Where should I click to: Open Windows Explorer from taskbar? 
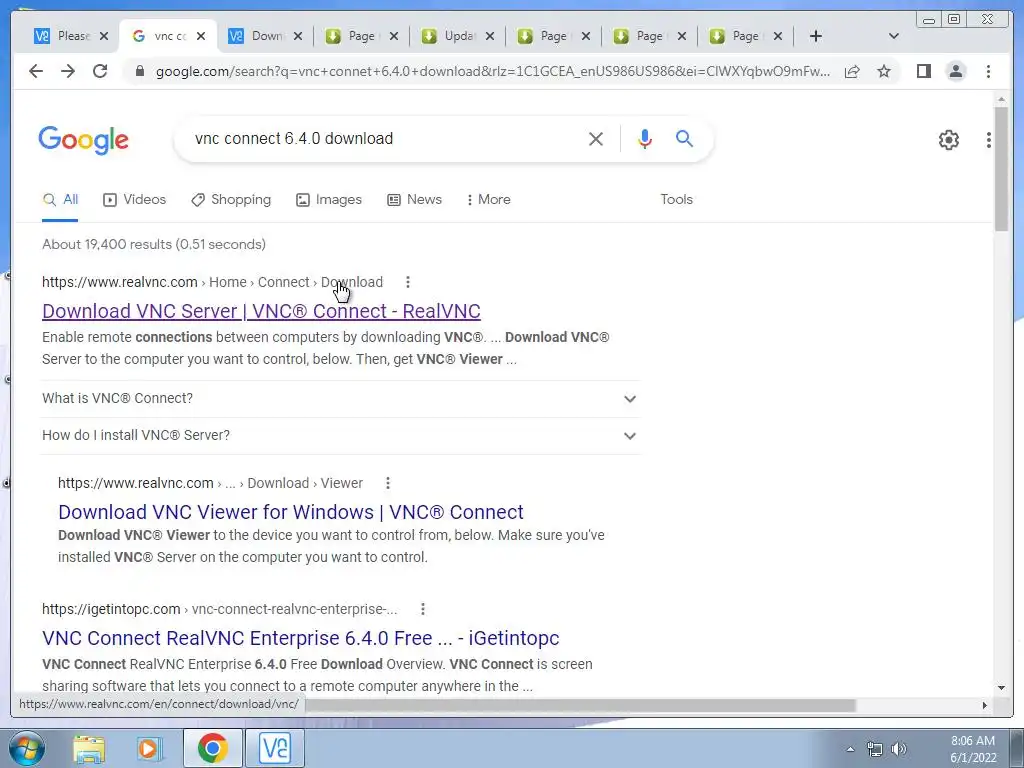tap(89, 748)
